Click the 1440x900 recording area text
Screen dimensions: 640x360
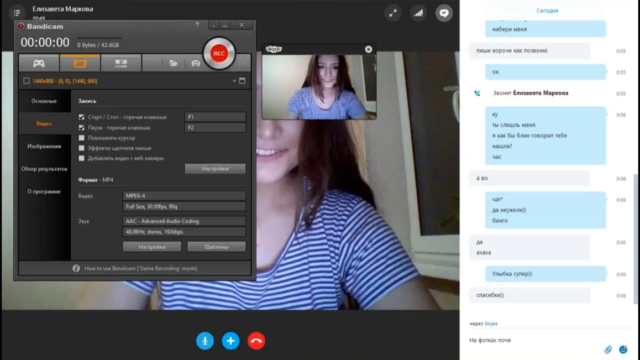coord(65,81)
